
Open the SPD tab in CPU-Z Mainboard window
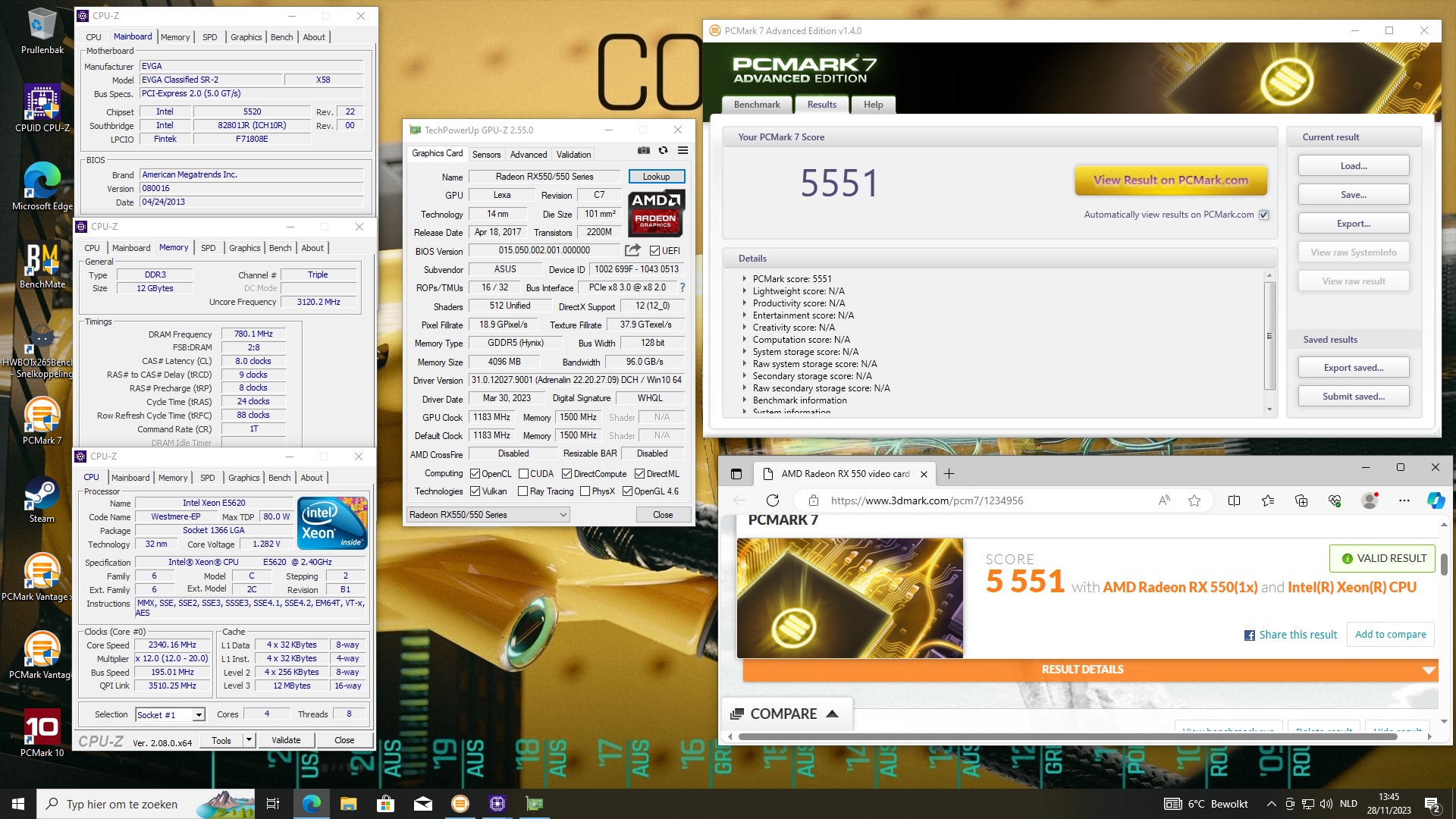coord(210,37)
